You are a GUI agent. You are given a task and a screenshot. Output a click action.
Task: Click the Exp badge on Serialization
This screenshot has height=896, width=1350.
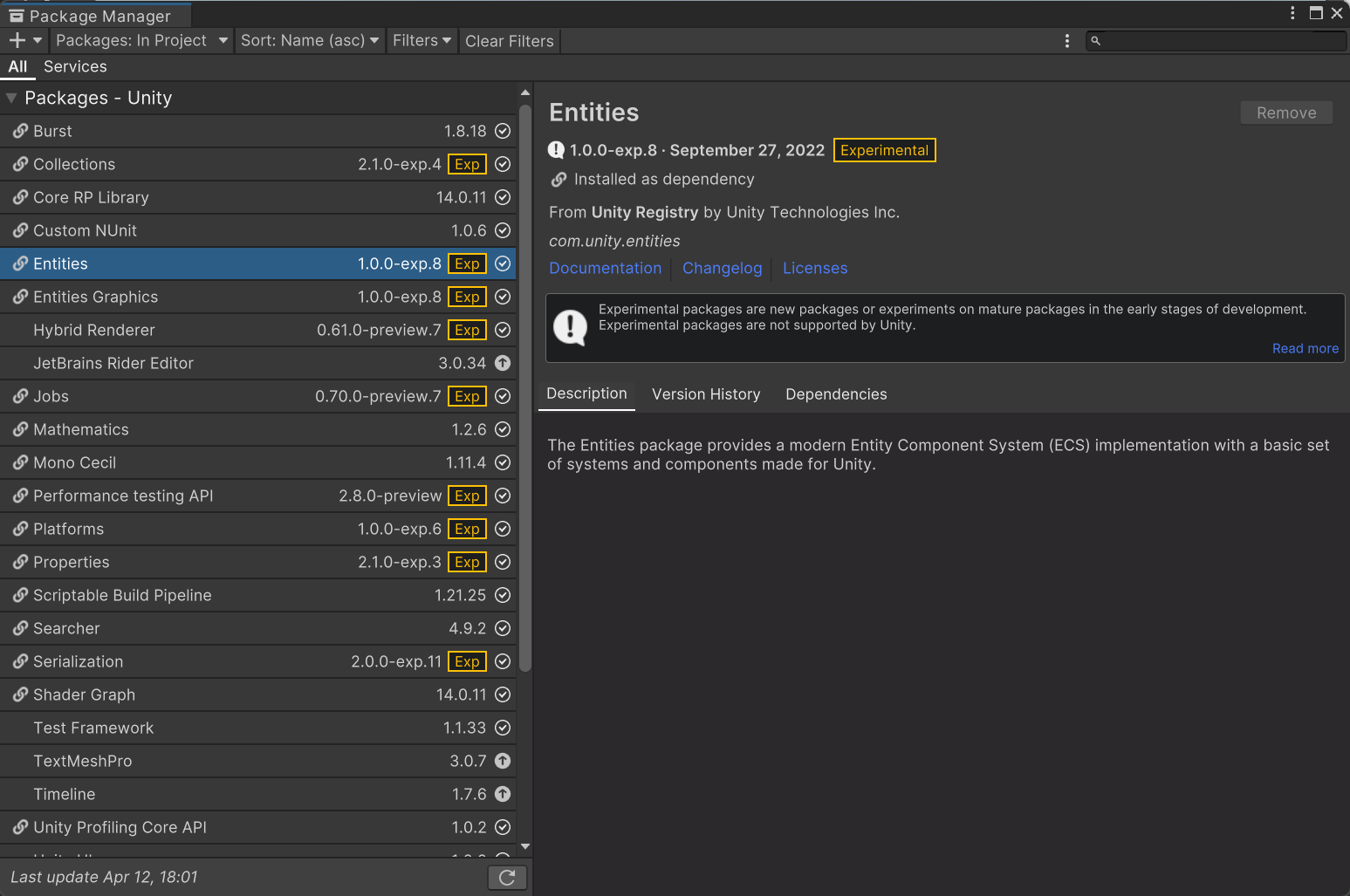[x=467, y=661]
